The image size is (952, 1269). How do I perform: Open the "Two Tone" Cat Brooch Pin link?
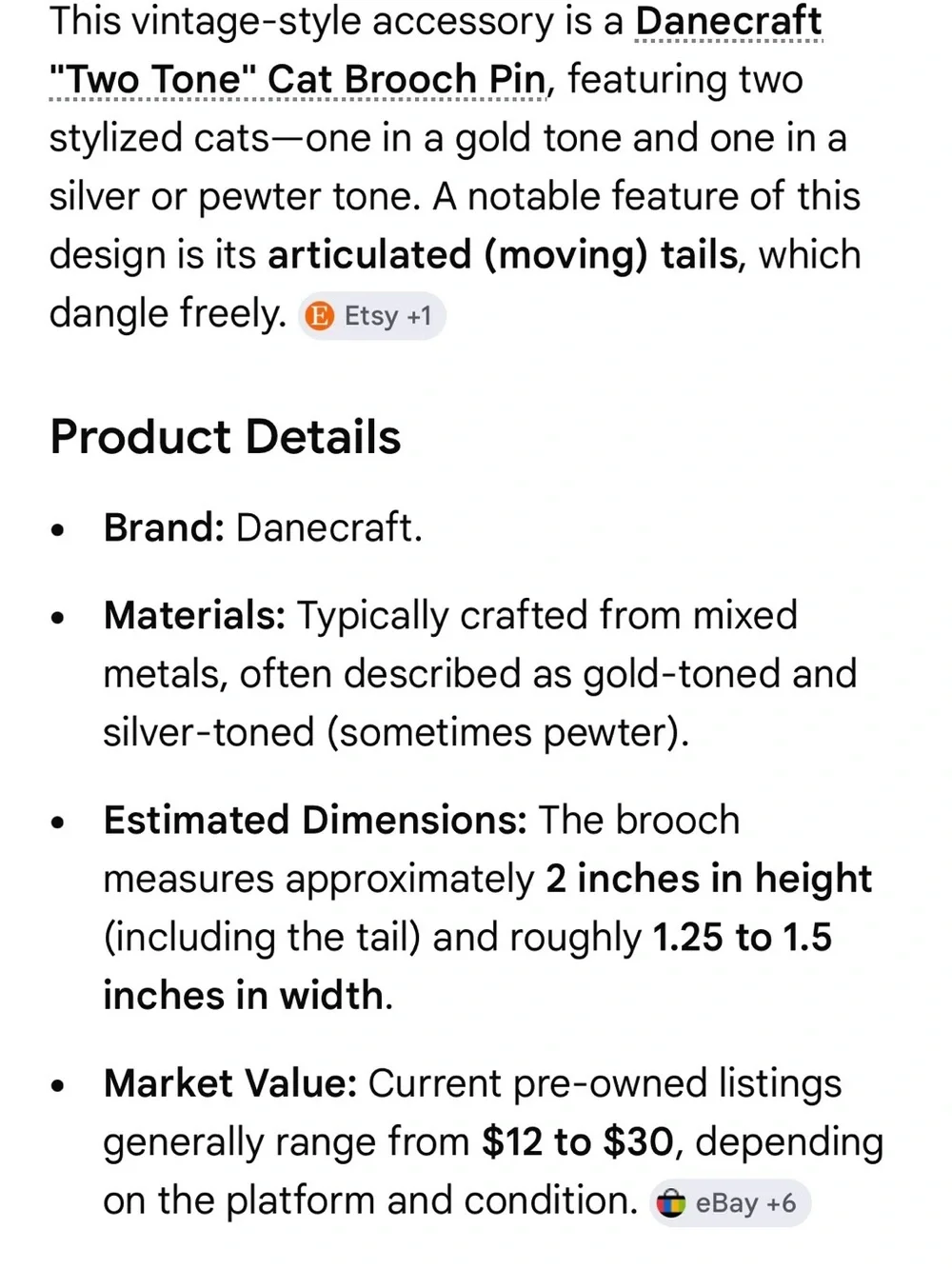pos(298,80)
